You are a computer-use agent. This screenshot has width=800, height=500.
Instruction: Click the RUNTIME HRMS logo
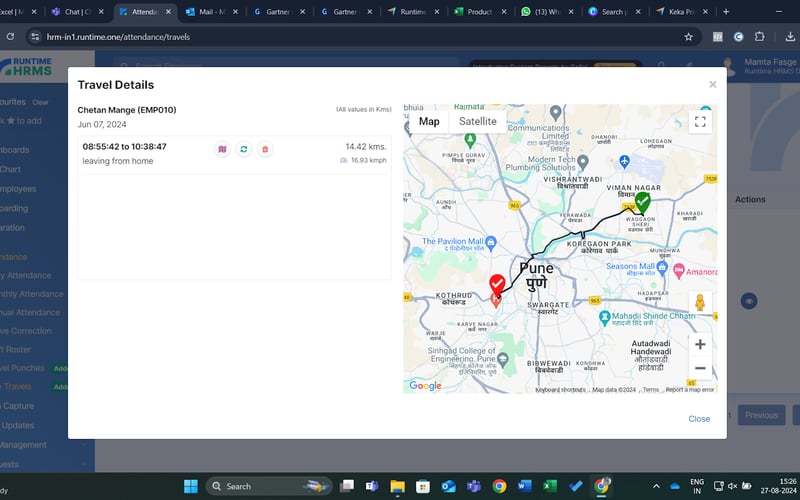click(x=27, y=67)
